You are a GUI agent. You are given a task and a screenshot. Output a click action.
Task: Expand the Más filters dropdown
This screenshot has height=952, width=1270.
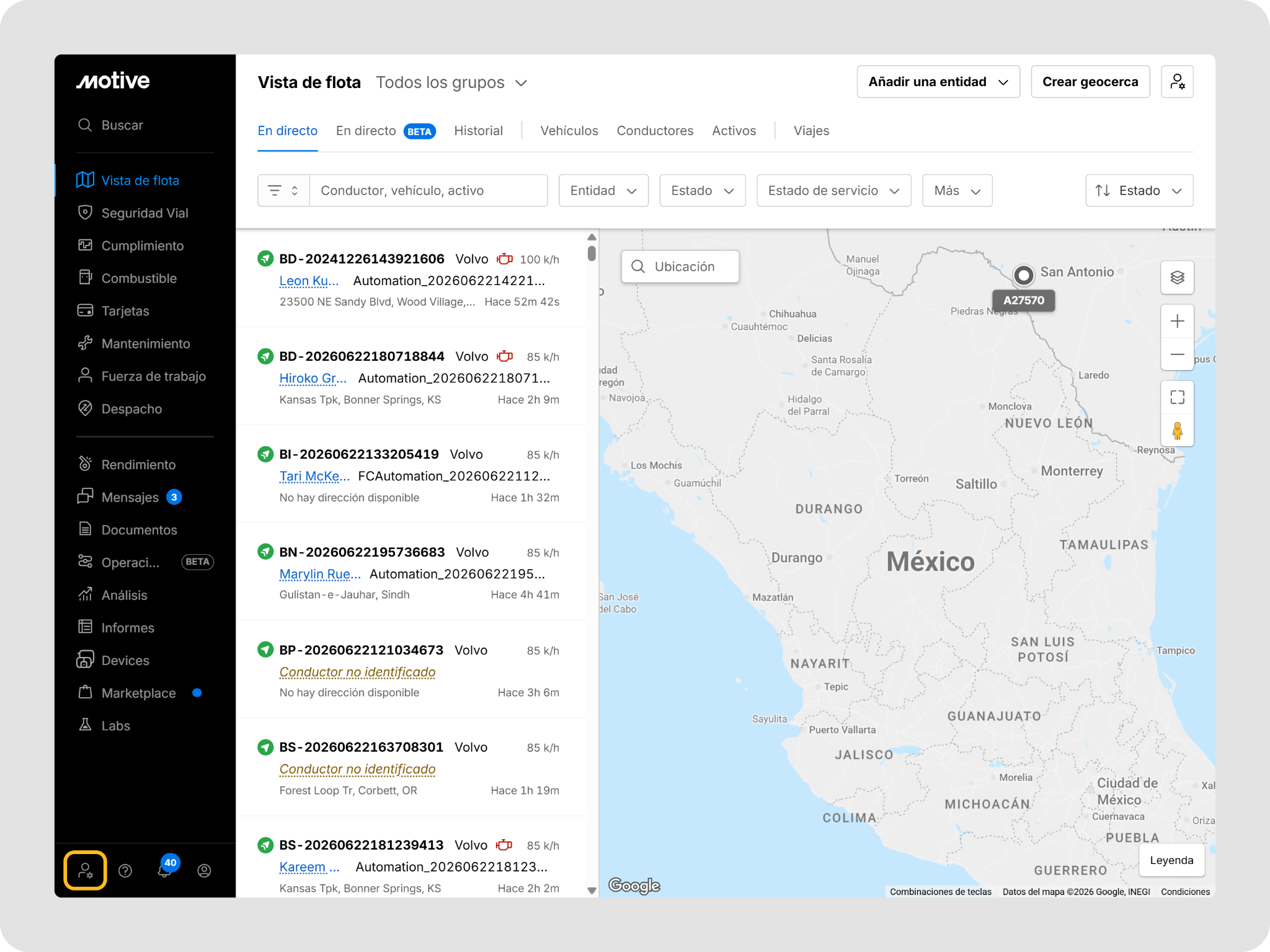click(x=957, y=191)
